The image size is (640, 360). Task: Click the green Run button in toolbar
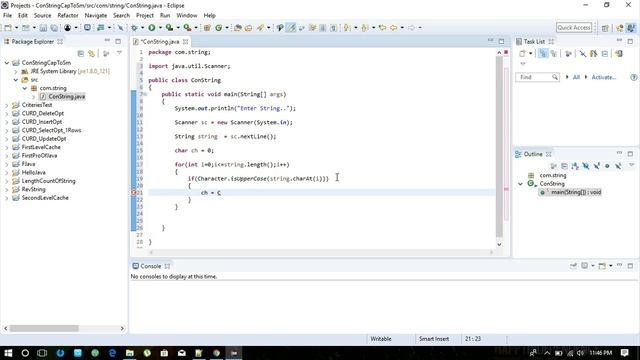pyautogui.click(x=152, y=28)
